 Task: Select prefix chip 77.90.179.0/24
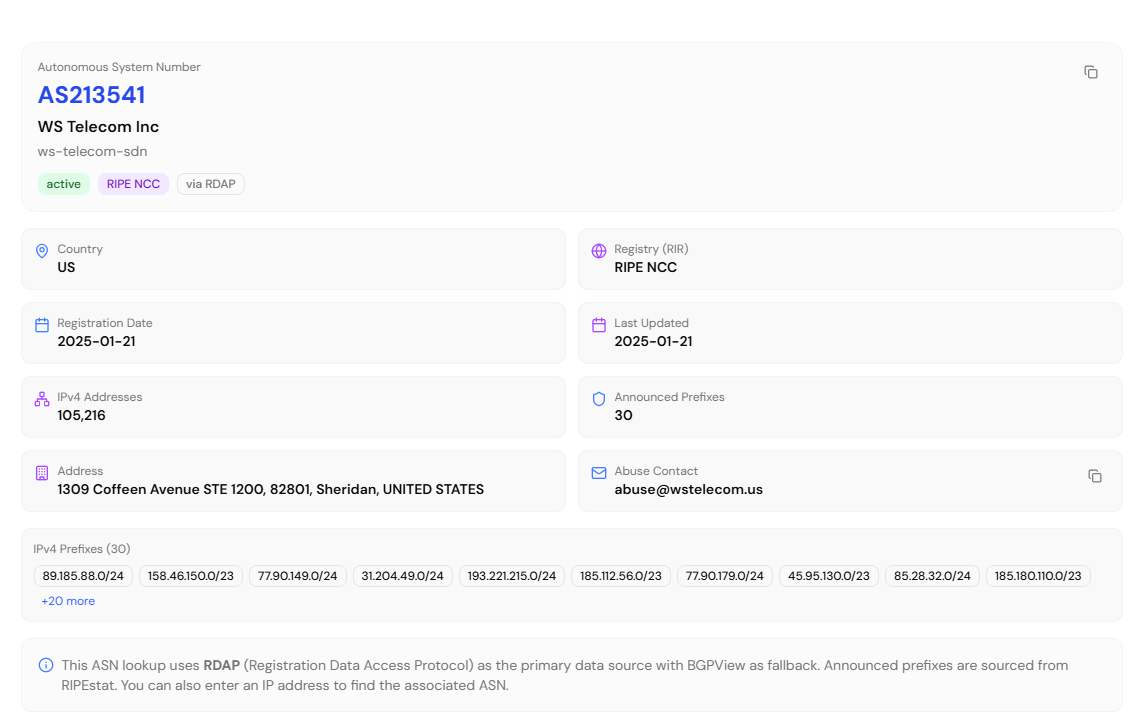(724, 576)
